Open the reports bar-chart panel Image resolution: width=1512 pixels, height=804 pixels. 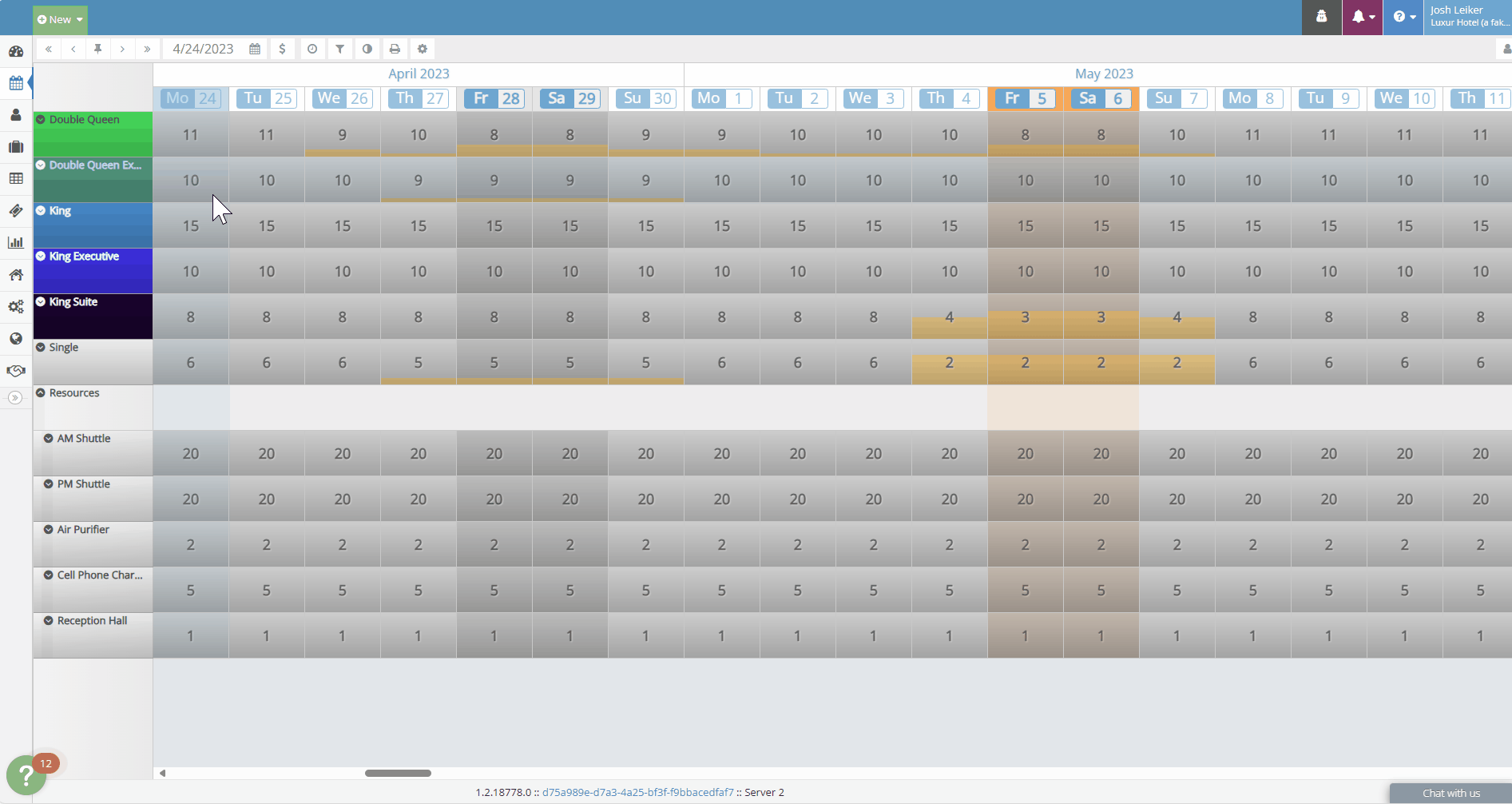[16, 242]
